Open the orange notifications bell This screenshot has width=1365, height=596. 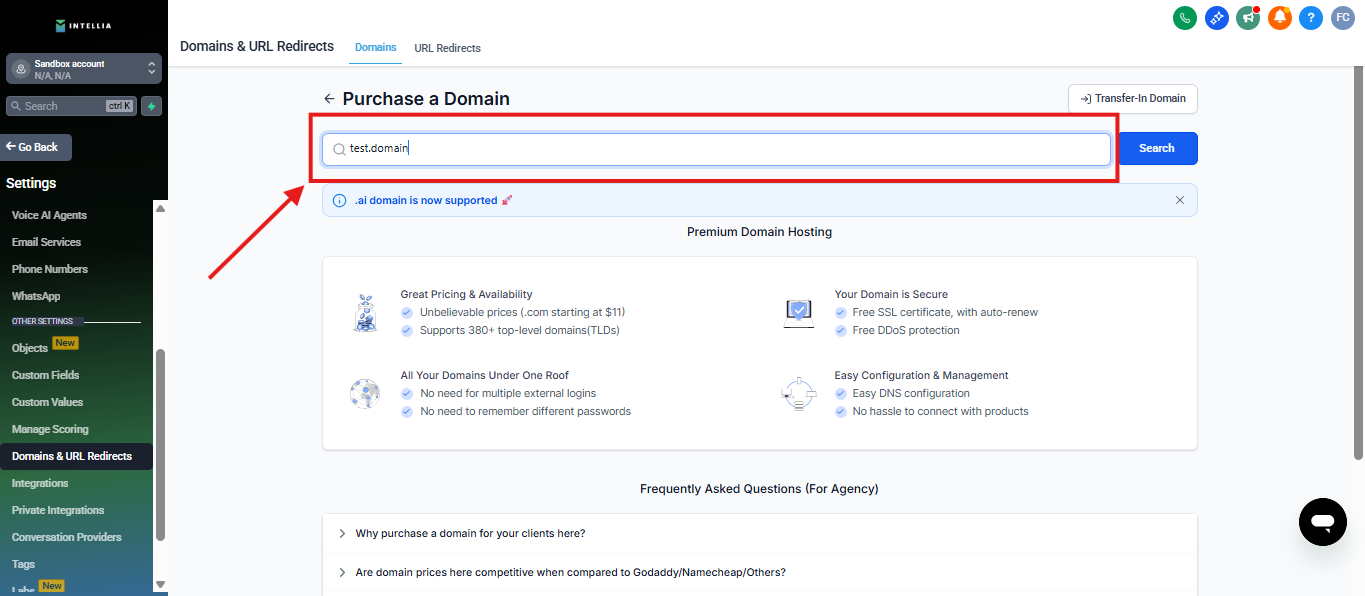1279,17
